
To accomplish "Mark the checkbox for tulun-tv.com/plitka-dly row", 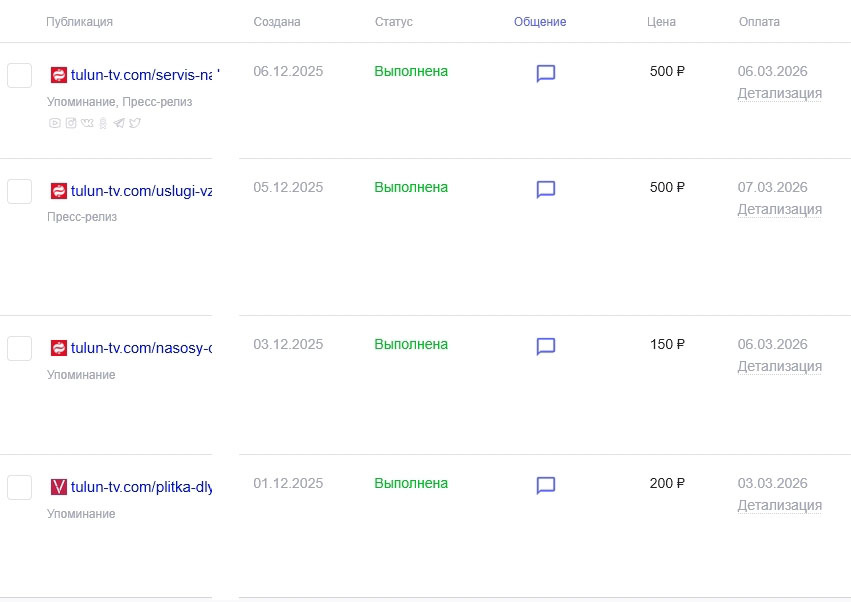I will [20, 487].
